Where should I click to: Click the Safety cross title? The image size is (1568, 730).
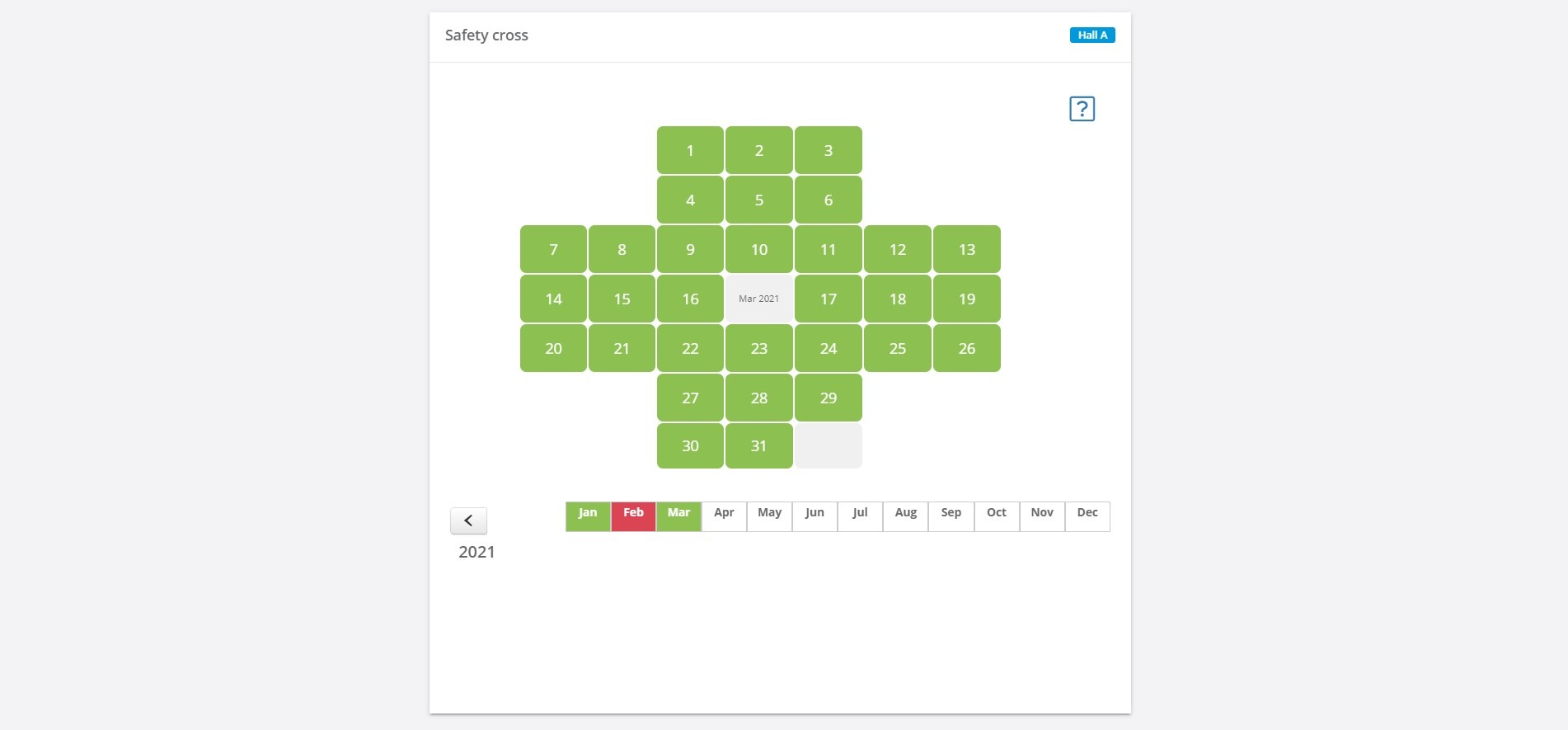pos(486,35)
